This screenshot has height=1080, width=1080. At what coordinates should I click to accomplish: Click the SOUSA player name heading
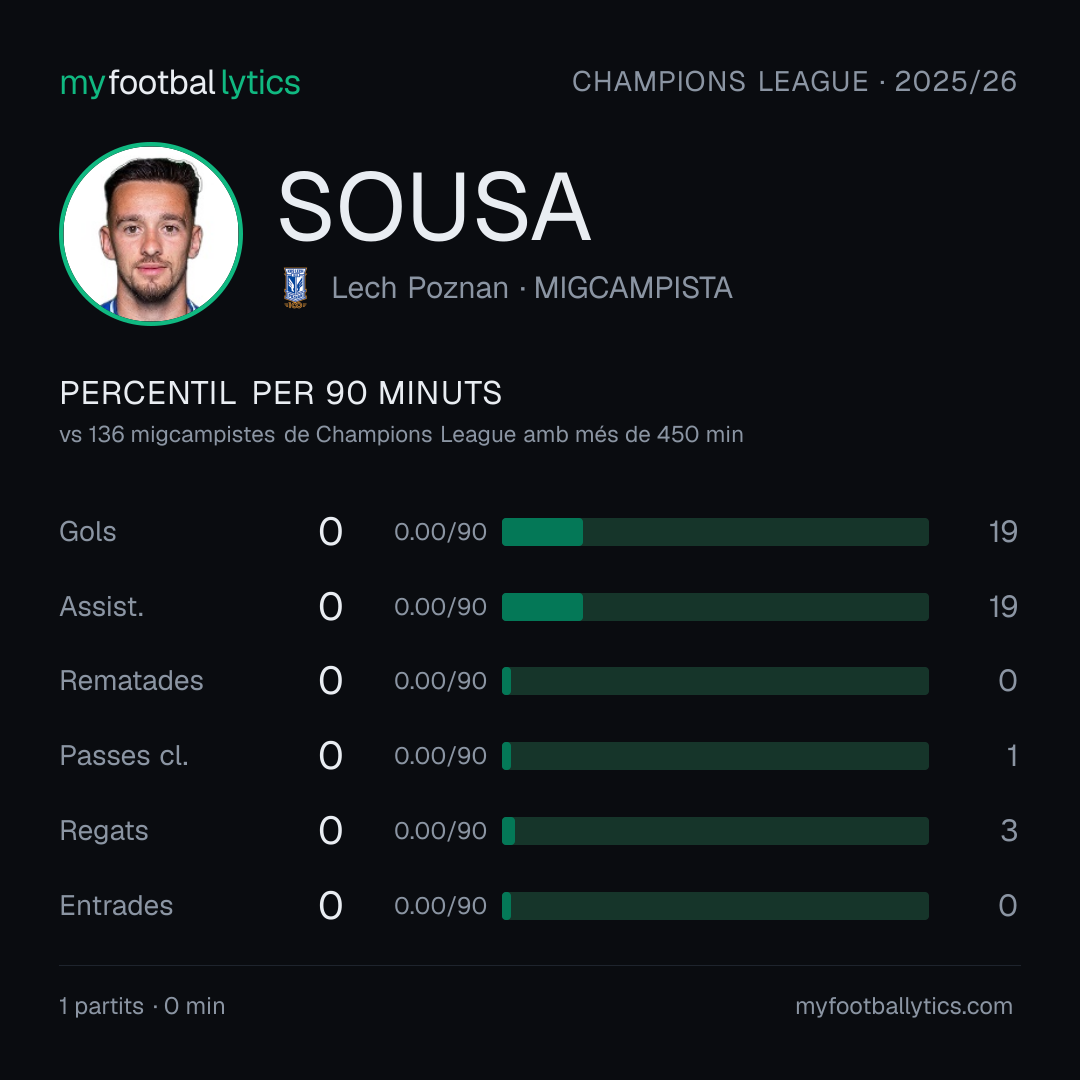coord(435,207)
